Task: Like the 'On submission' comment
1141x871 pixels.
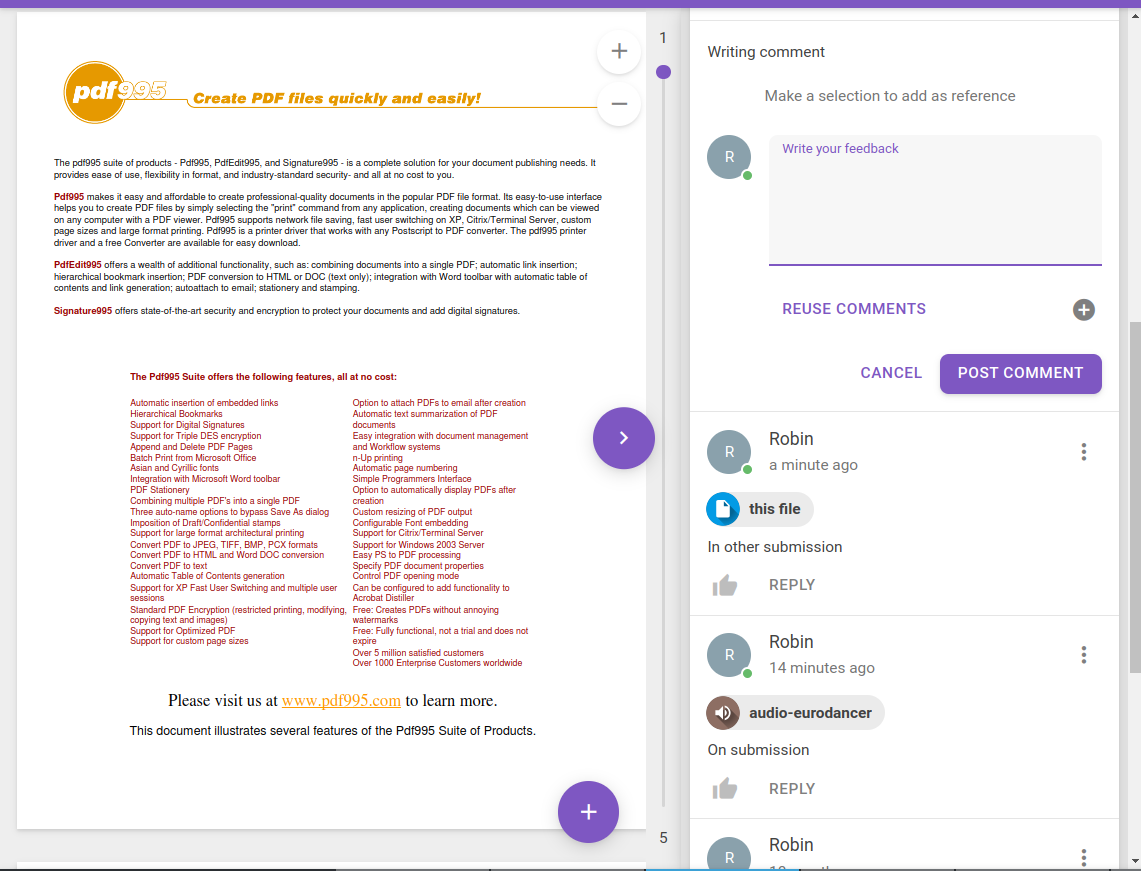Action: click(725, 789)
